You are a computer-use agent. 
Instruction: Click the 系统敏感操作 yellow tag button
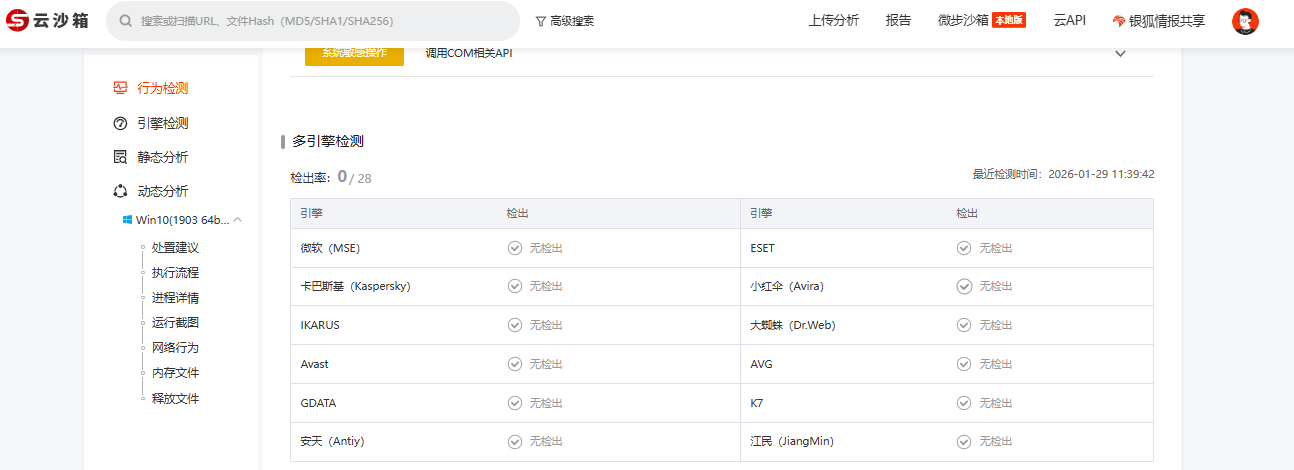pos(354,54)
